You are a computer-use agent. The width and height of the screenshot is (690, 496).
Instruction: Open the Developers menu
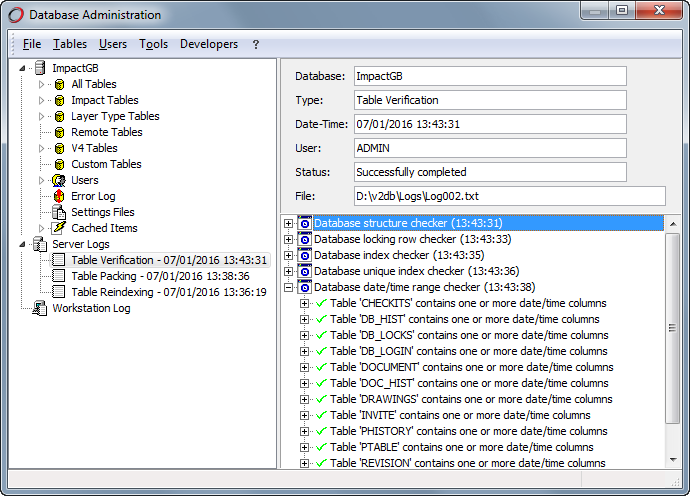209,44
